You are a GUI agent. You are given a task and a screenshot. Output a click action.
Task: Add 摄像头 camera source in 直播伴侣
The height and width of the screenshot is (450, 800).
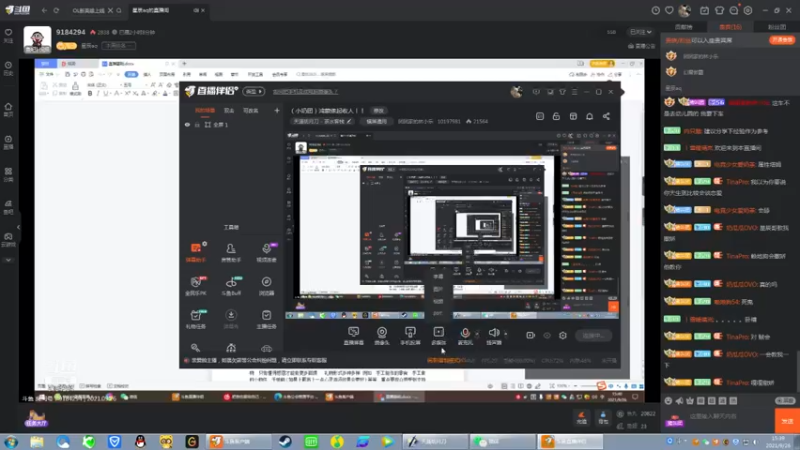382,336
